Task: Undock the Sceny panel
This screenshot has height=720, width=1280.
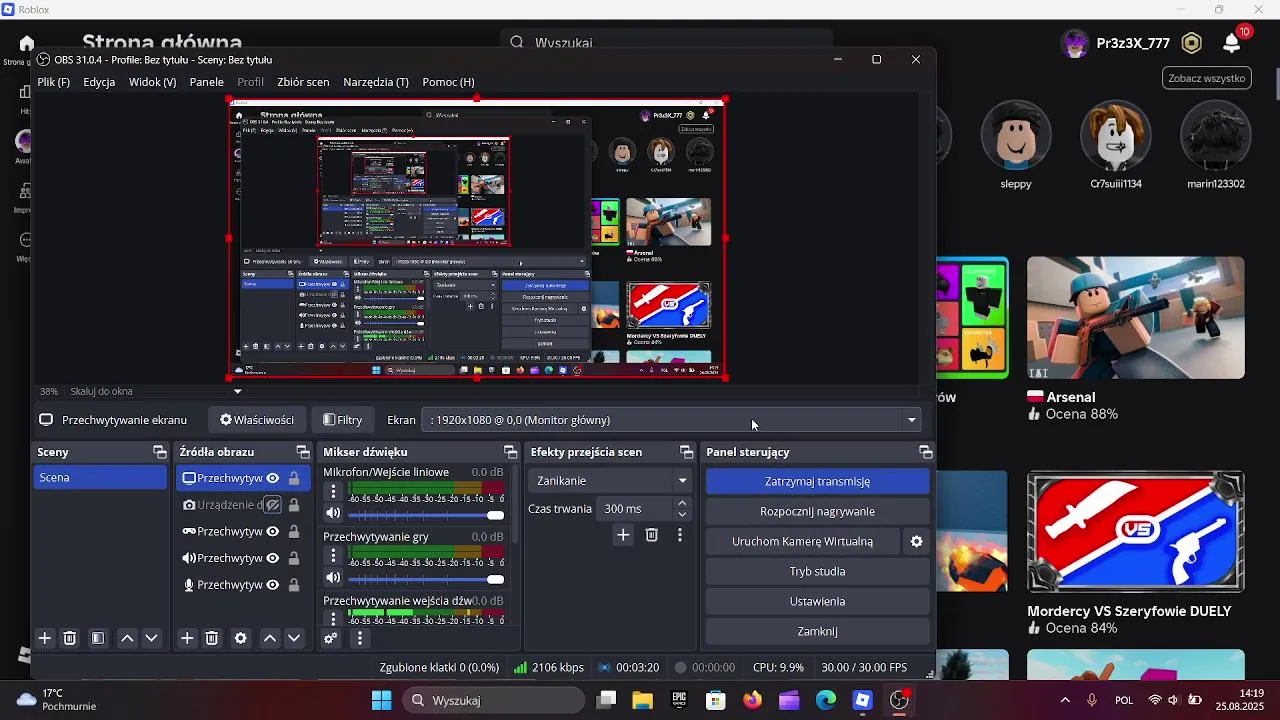Action: pyautogui.click(x=160, y=452)
